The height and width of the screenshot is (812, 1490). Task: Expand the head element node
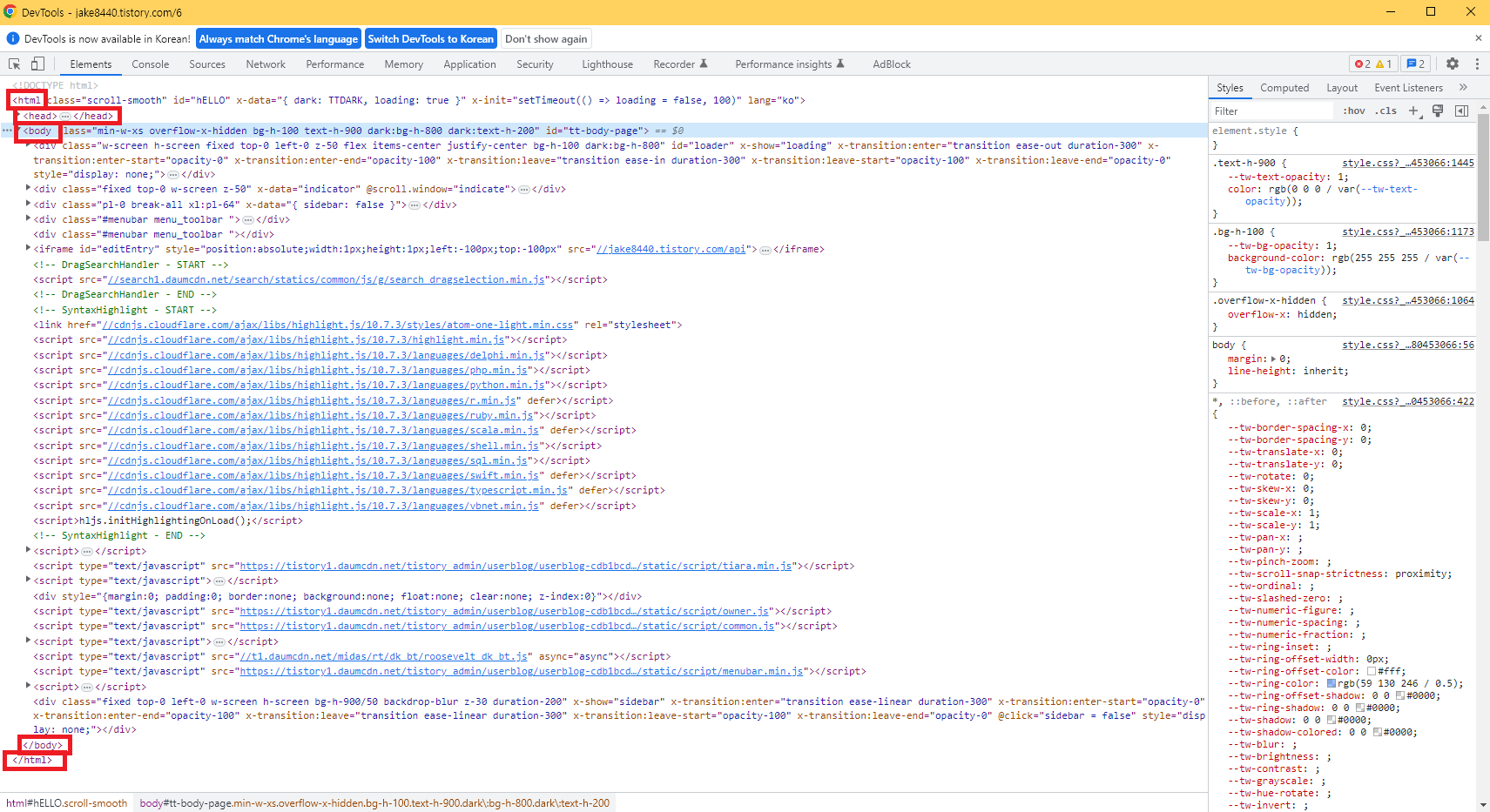pos(18,115)
